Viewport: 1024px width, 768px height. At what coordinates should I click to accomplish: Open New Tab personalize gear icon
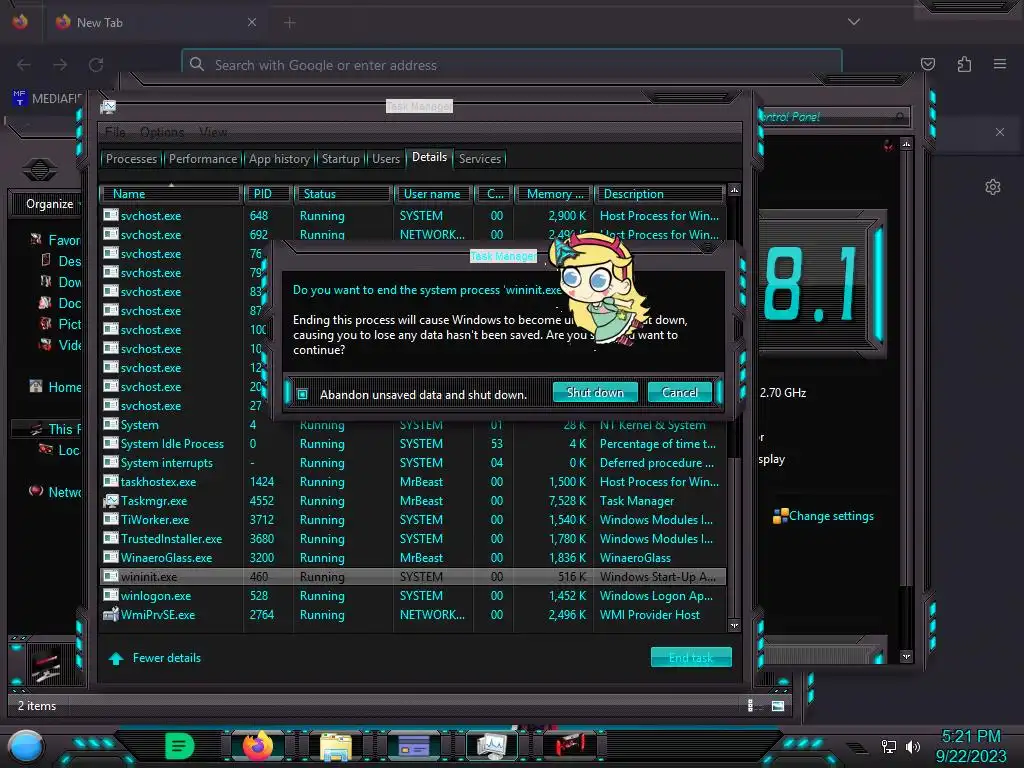tap(993, 187)
